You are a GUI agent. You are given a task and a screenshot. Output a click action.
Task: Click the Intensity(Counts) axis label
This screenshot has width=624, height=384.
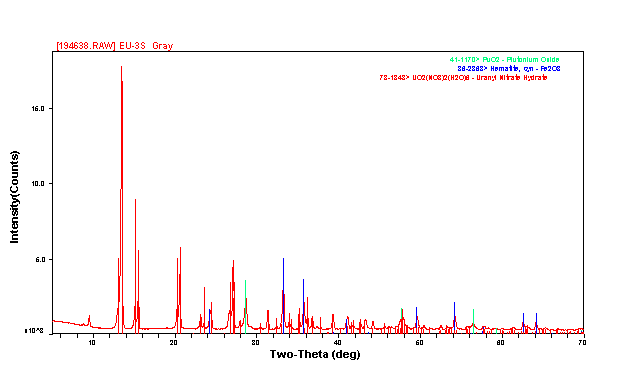pos(14,197)
